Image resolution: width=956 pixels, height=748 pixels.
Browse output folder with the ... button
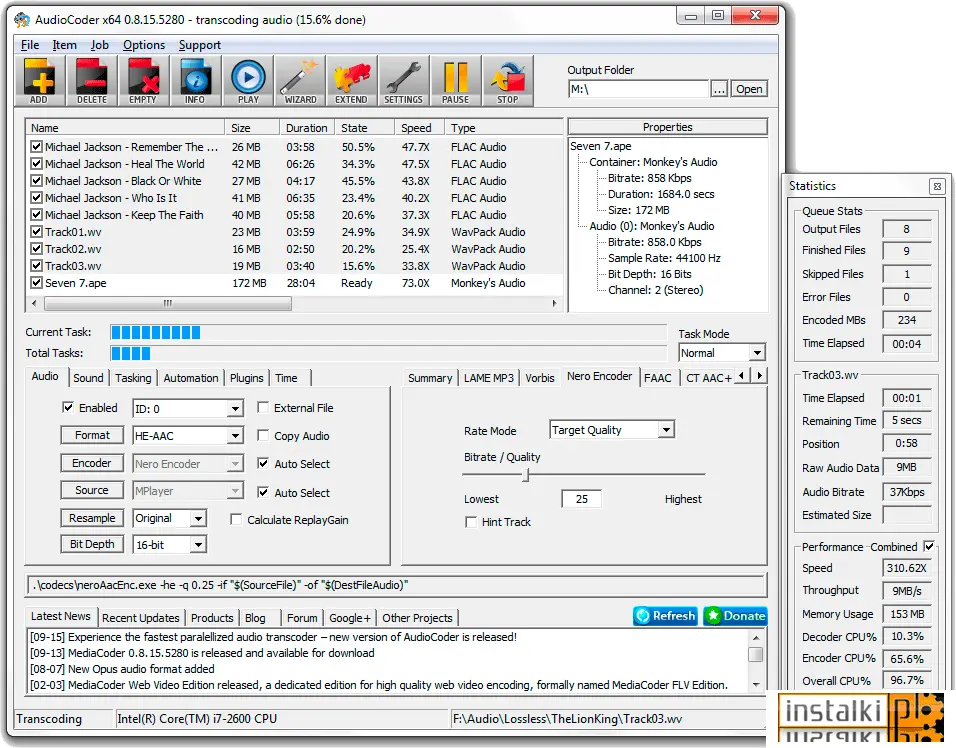pos(719,89)
